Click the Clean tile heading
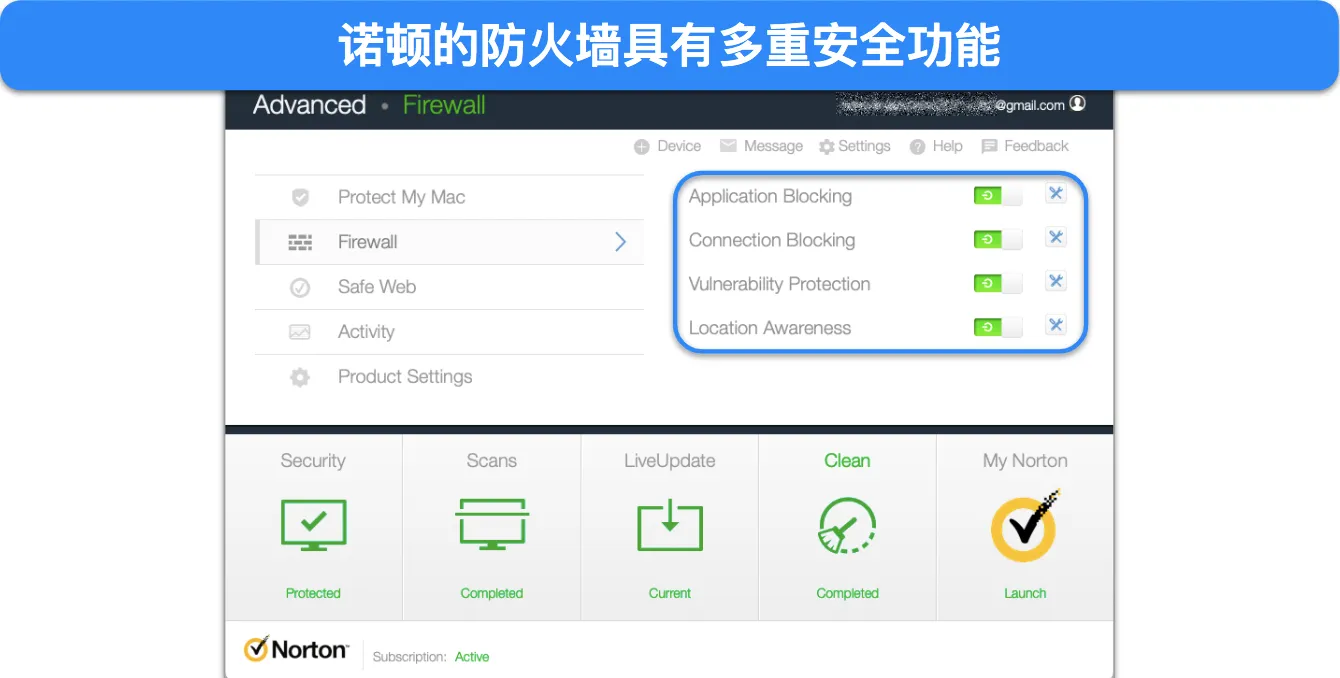The width and height of the screenshot is (1340, 678). tap(847, 461)
